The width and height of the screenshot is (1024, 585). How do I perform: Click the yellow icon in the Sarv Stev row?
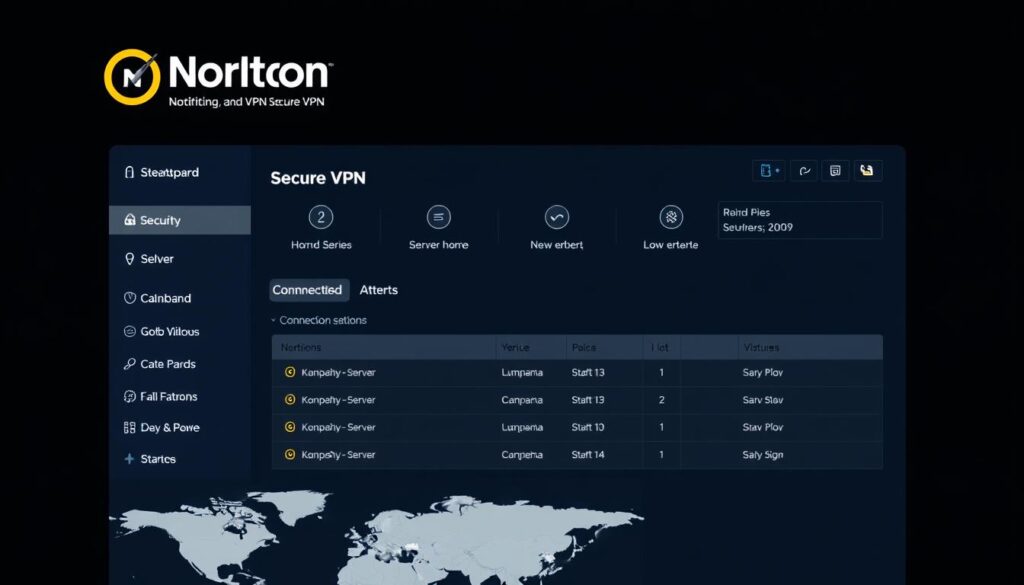click(x=290, y=400)
